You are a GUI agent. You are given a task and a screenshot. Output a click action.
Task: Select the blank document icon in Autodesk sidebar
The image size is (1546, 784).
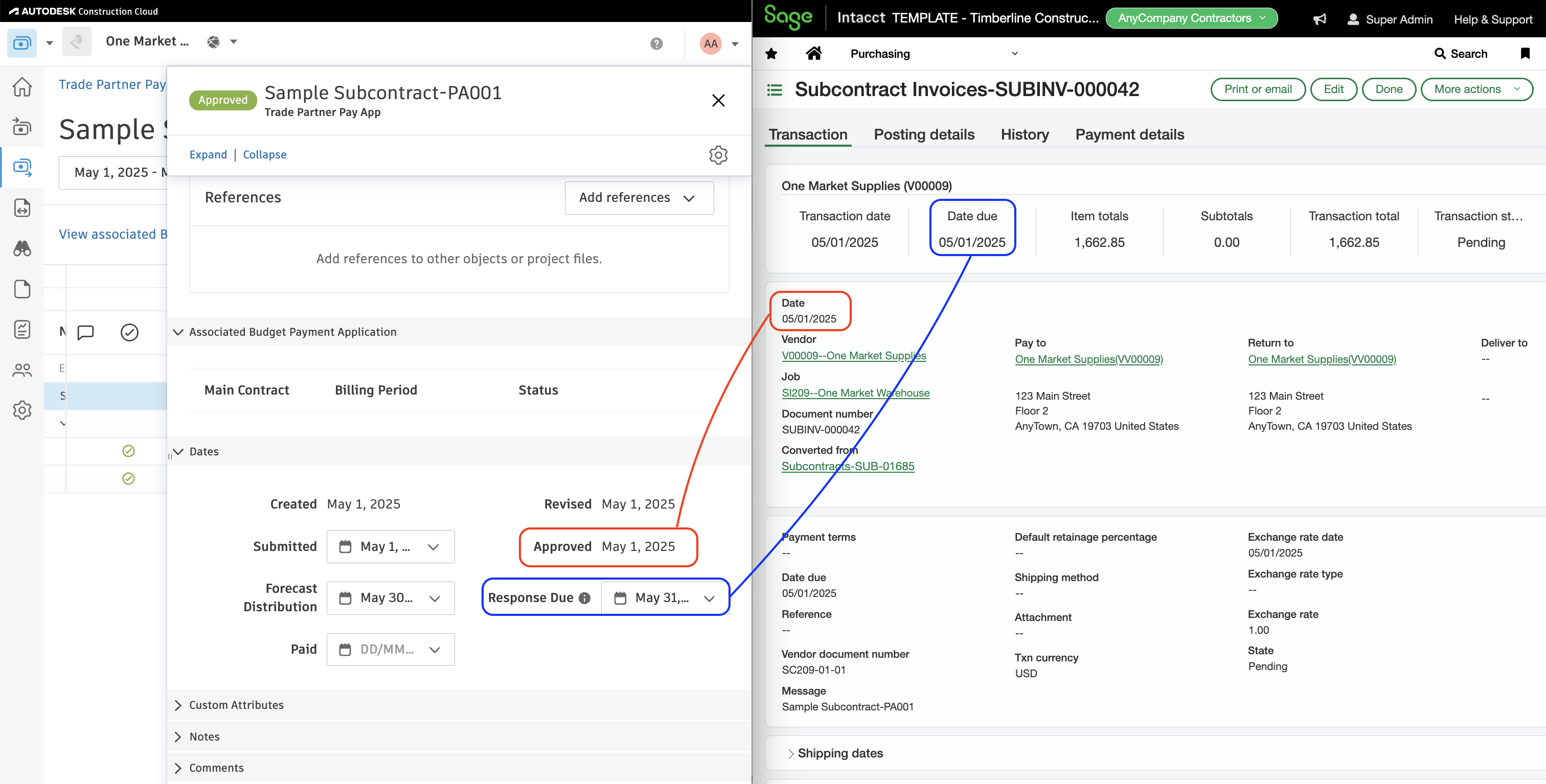point(22,289)
